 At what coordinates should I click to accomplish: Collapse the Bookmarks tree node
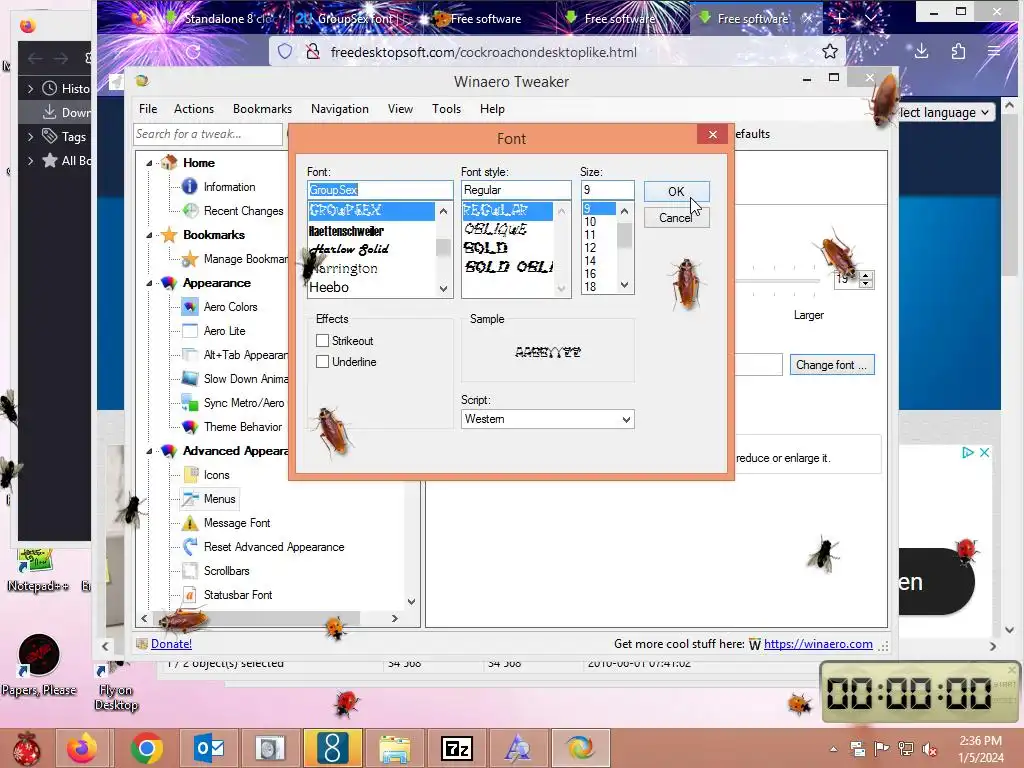point(149,235)
